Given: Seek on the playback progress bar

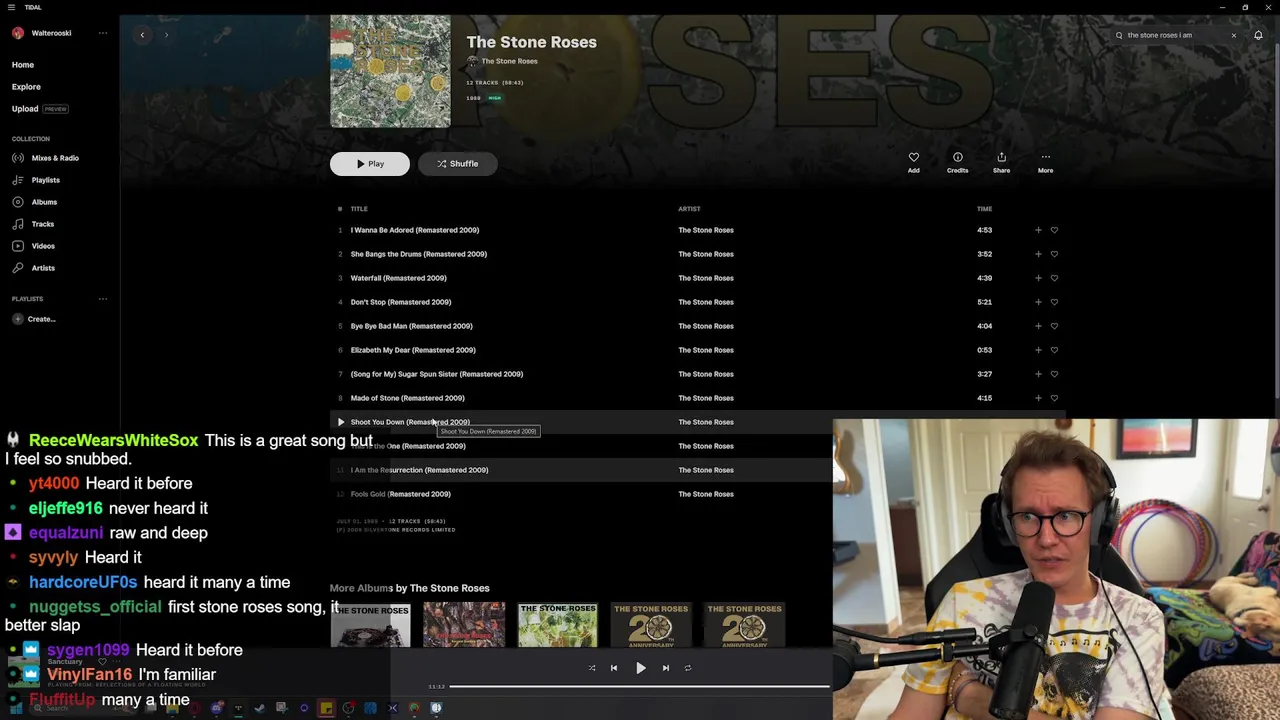Looking at the screenshot, I should (639, 686).
